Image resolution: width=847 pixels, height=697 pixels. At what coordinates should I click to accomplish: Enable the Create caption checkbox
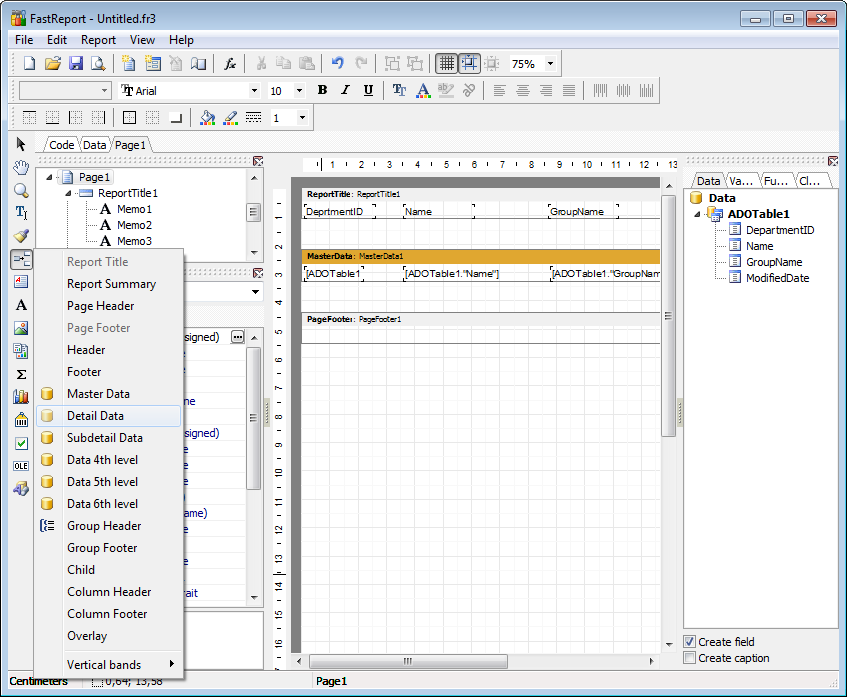click(689, 658)
